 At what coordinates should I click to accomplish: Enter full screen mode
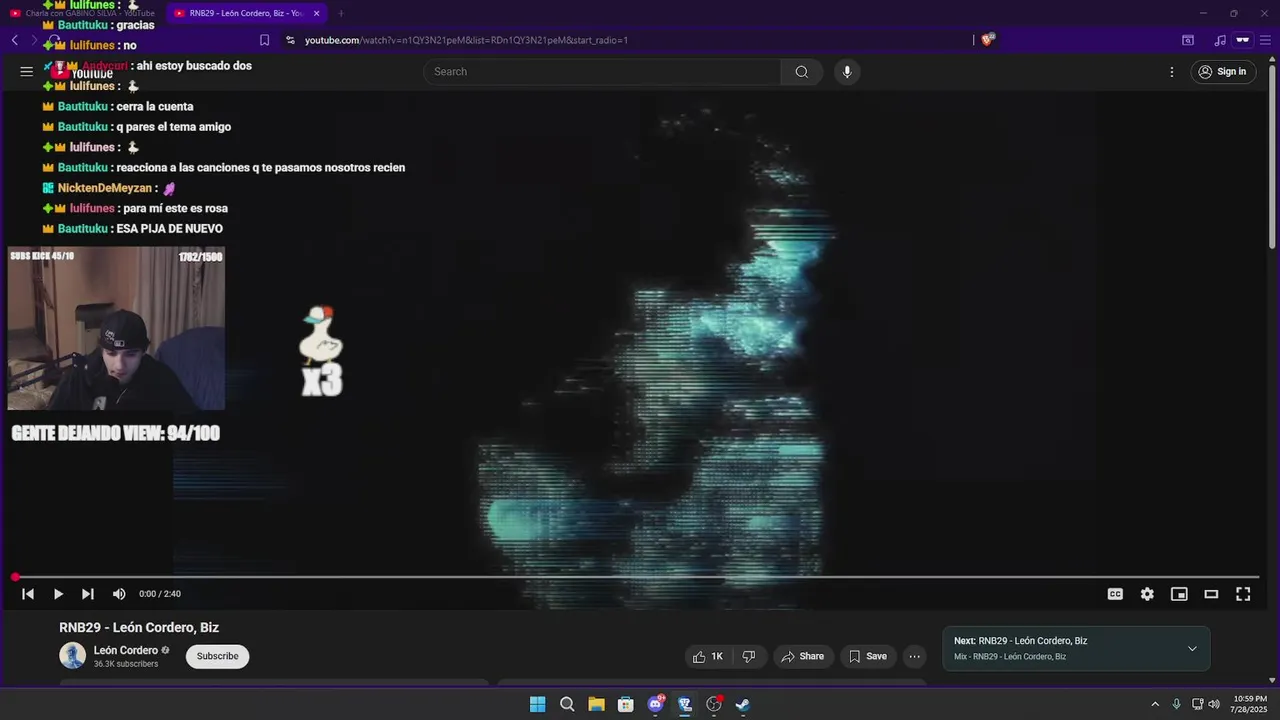[x=1243, y=594]
